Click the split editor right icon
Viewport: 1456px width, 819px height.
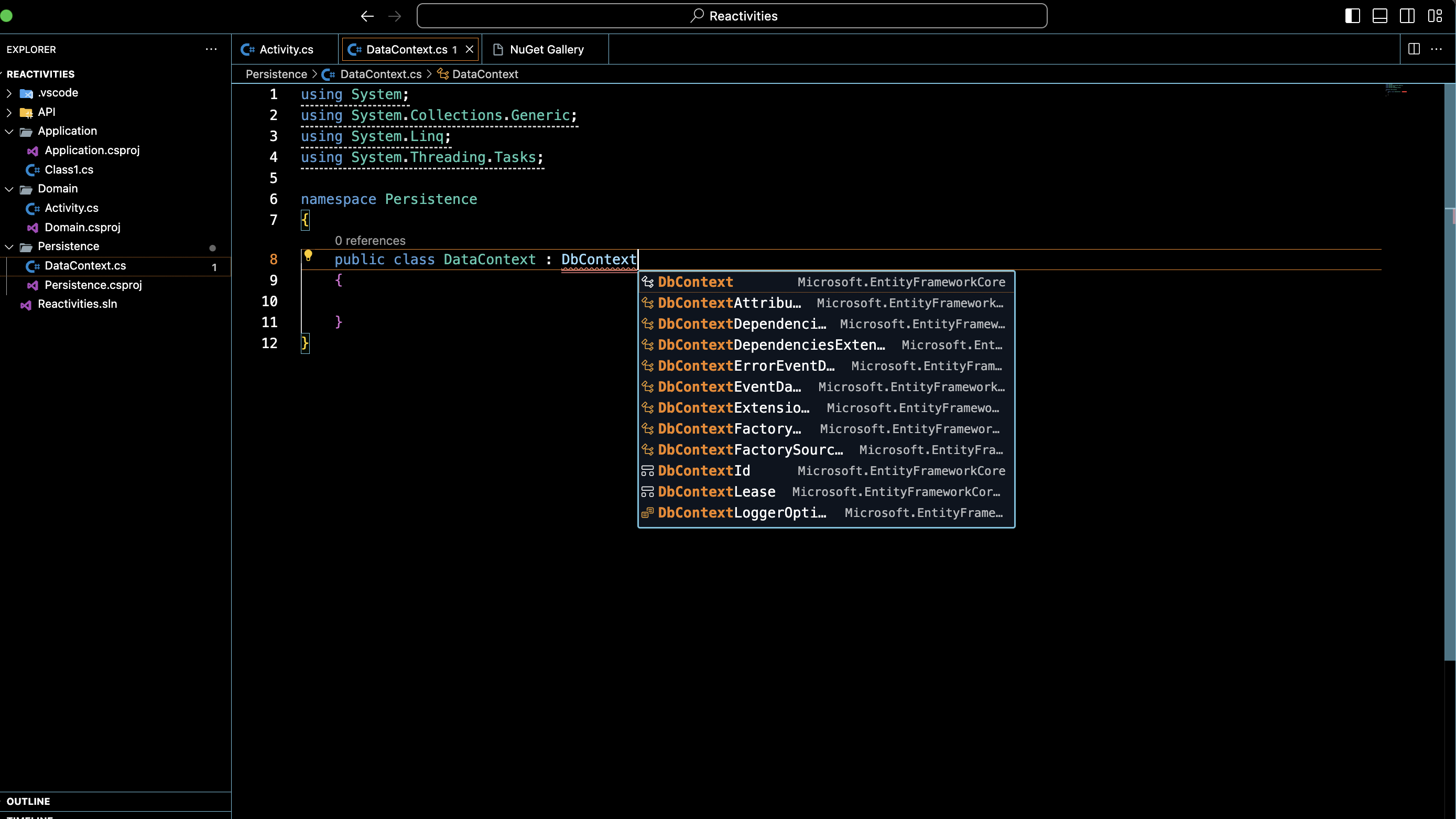tap(1414, 49)
